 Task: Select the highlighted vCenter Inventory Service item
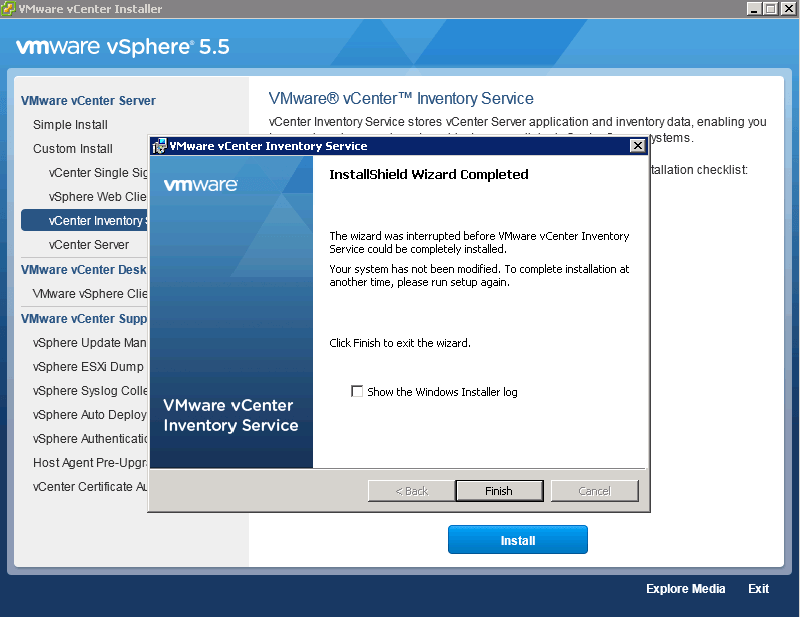(84, 220)
